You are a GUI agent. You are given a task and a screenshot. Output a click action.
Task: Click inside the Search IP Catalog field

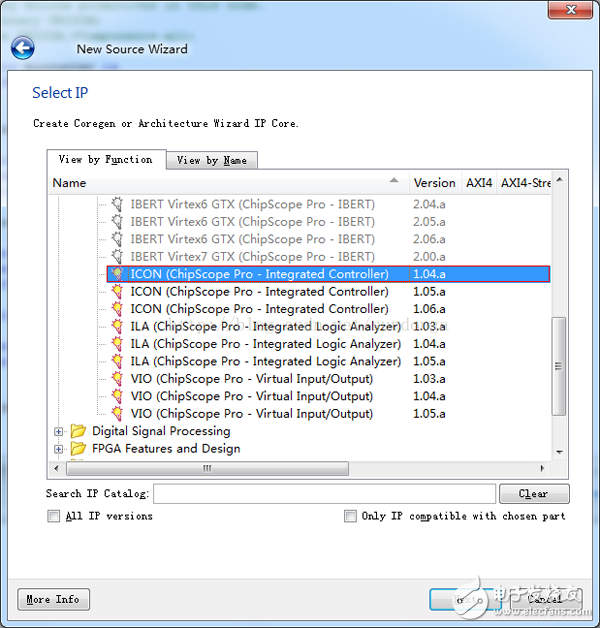(x=324, y=494)
